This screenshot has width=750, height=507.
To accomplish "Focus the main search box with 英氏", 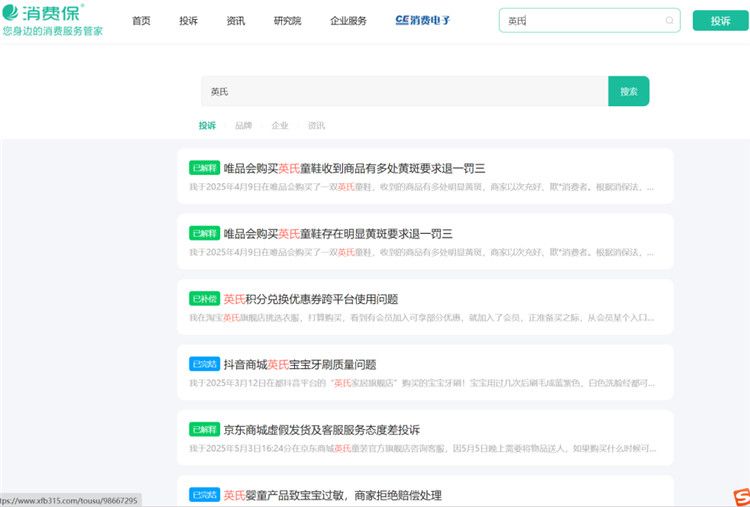I will [405, 91].
